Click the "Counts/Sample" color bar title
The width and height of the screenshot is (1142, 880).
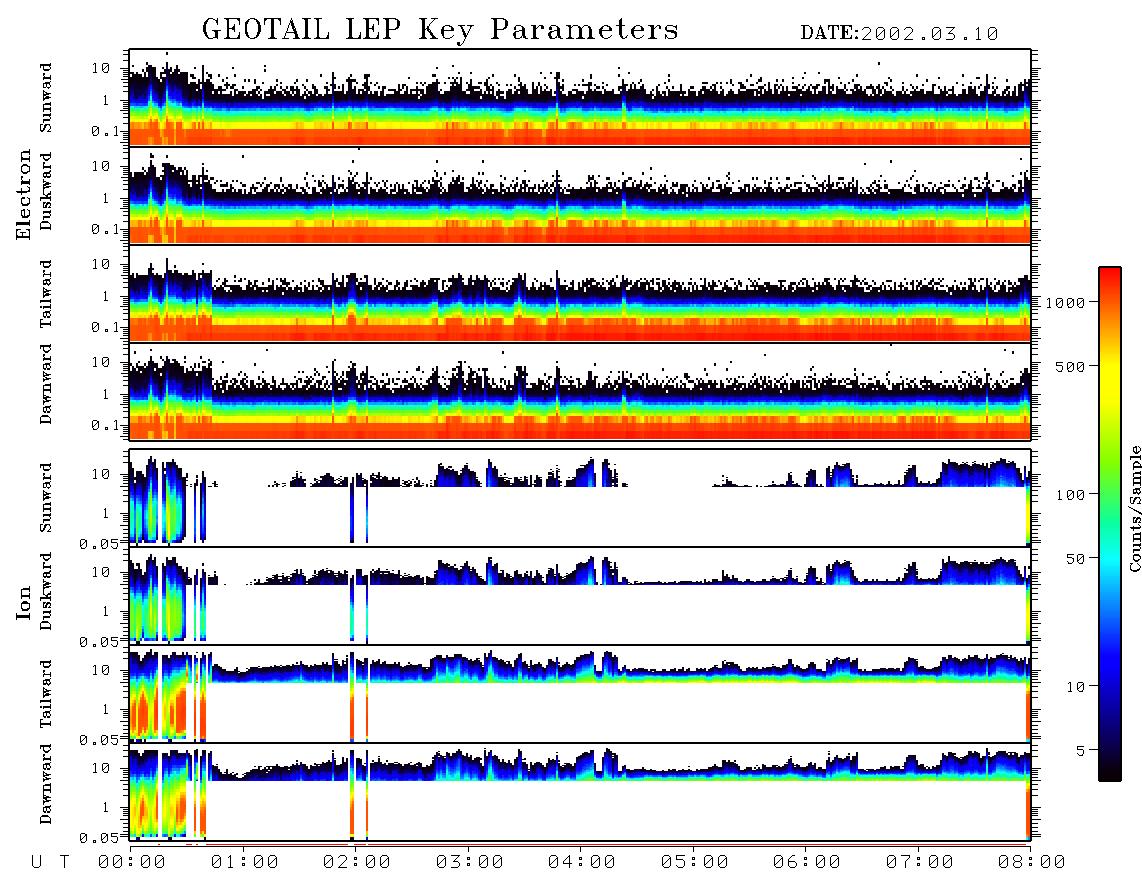pyautogui.click(x=1134, y=508)
